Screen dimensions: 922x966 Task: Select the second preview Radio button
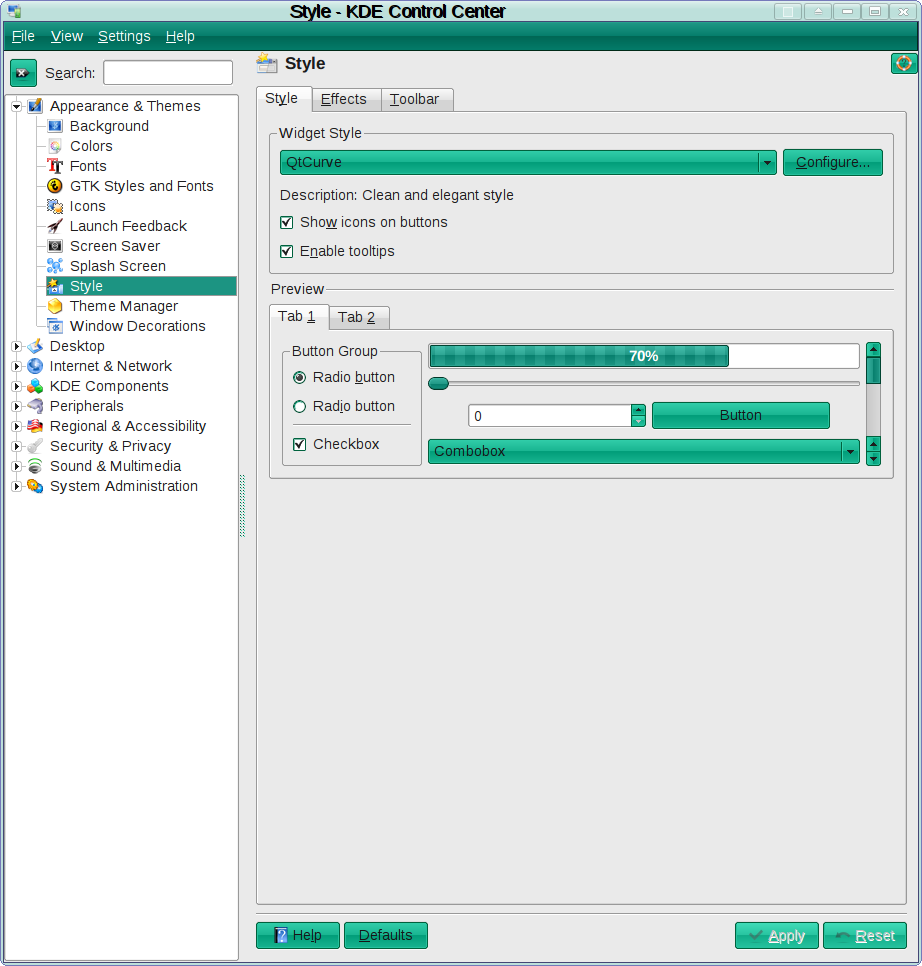(299, 407)
